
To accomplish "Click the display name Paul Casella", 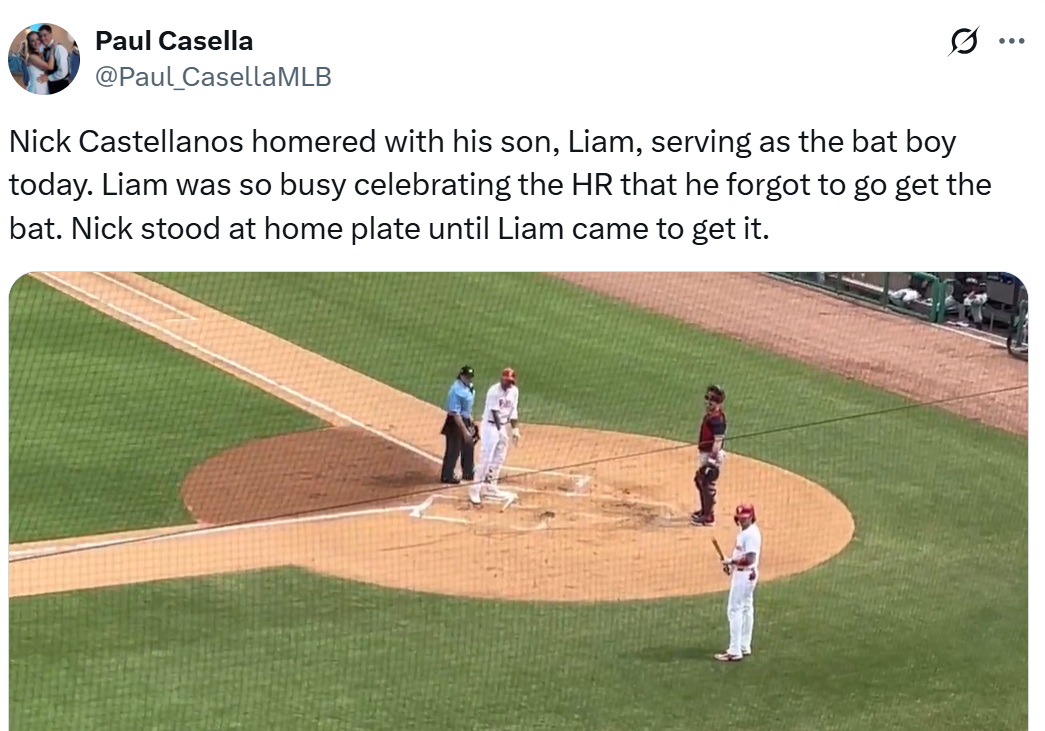I will [171, 41].
